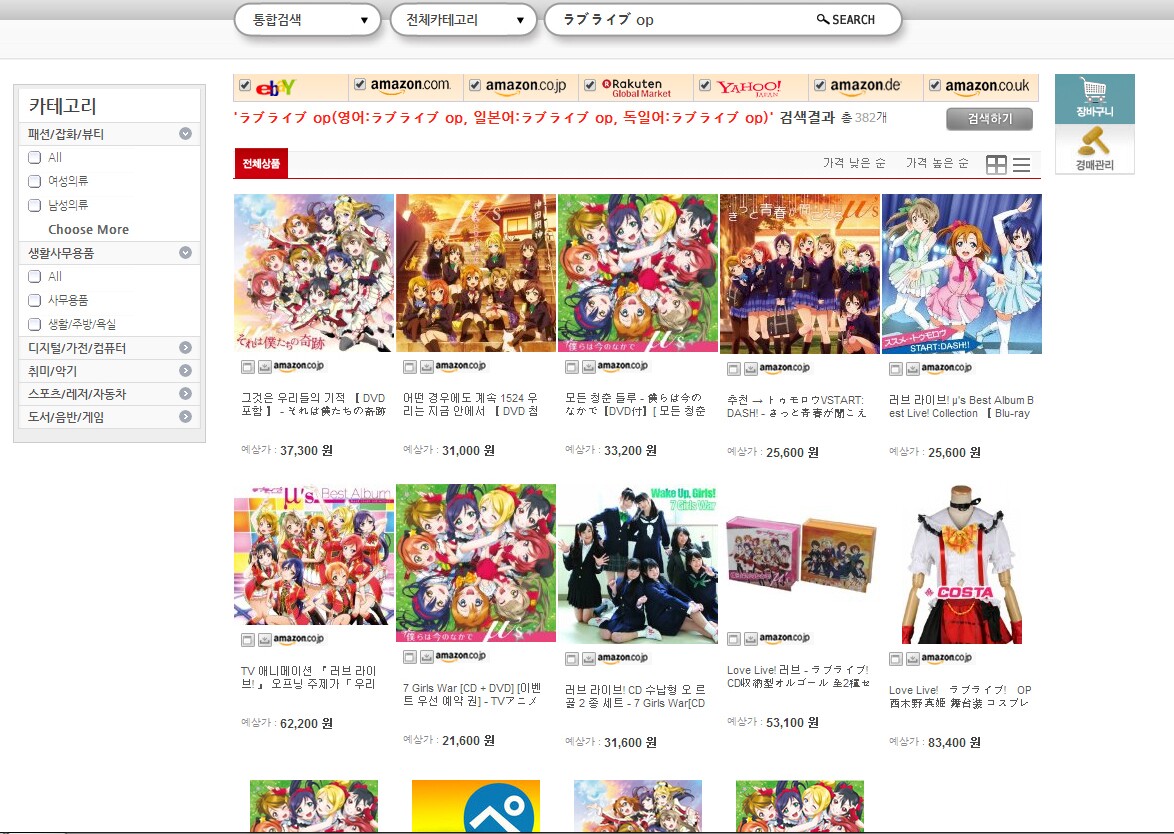Open the auction management gavel icon
The height and width of the screenshot is (834, 1174).
[1094, 149]
